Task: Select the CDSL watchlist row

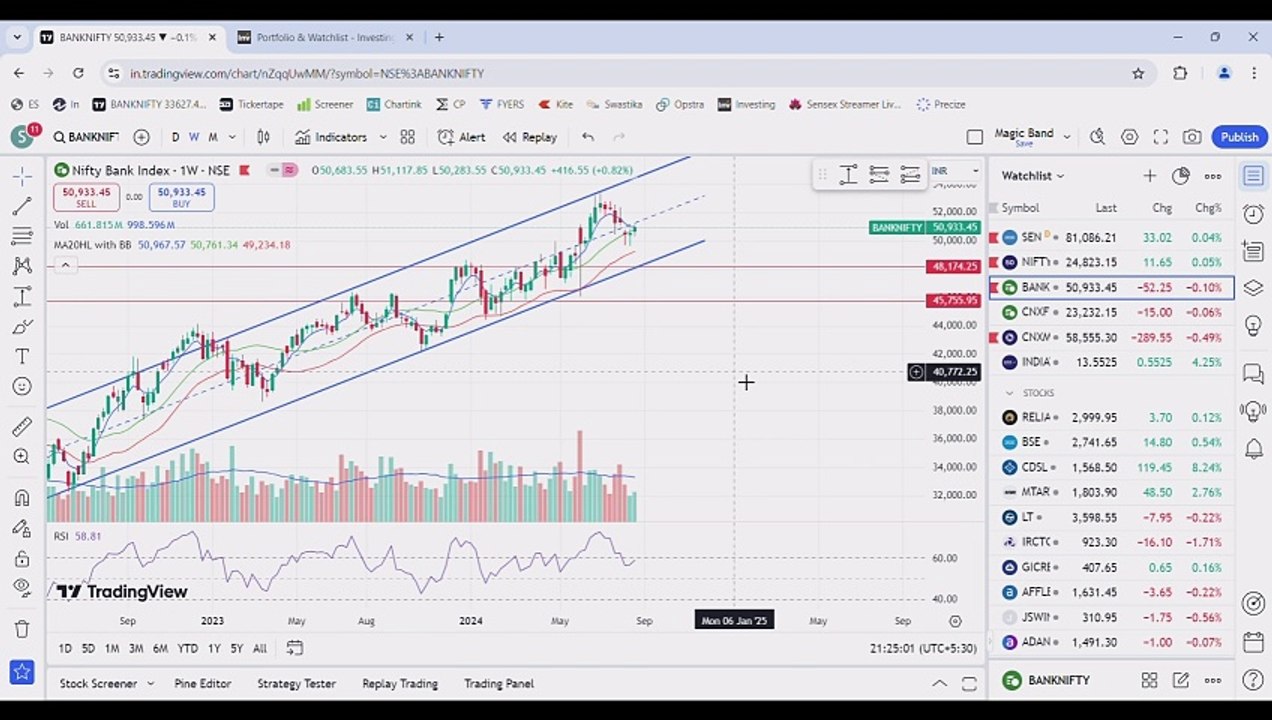Action: pos(1111,467)
